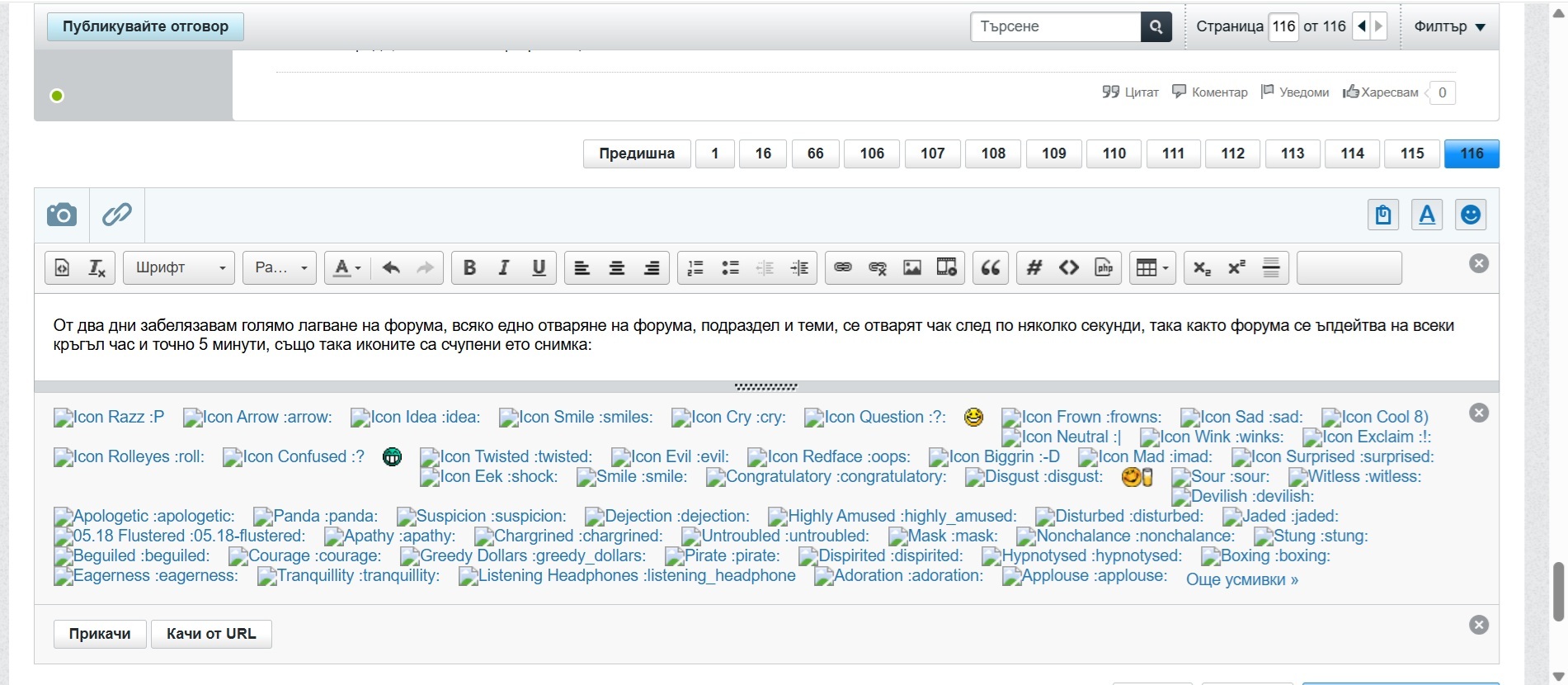Image resolution: width=1568 pixels, height=685 pixels.
Task: Click the Коментар link
Action: click(1210, 92)
